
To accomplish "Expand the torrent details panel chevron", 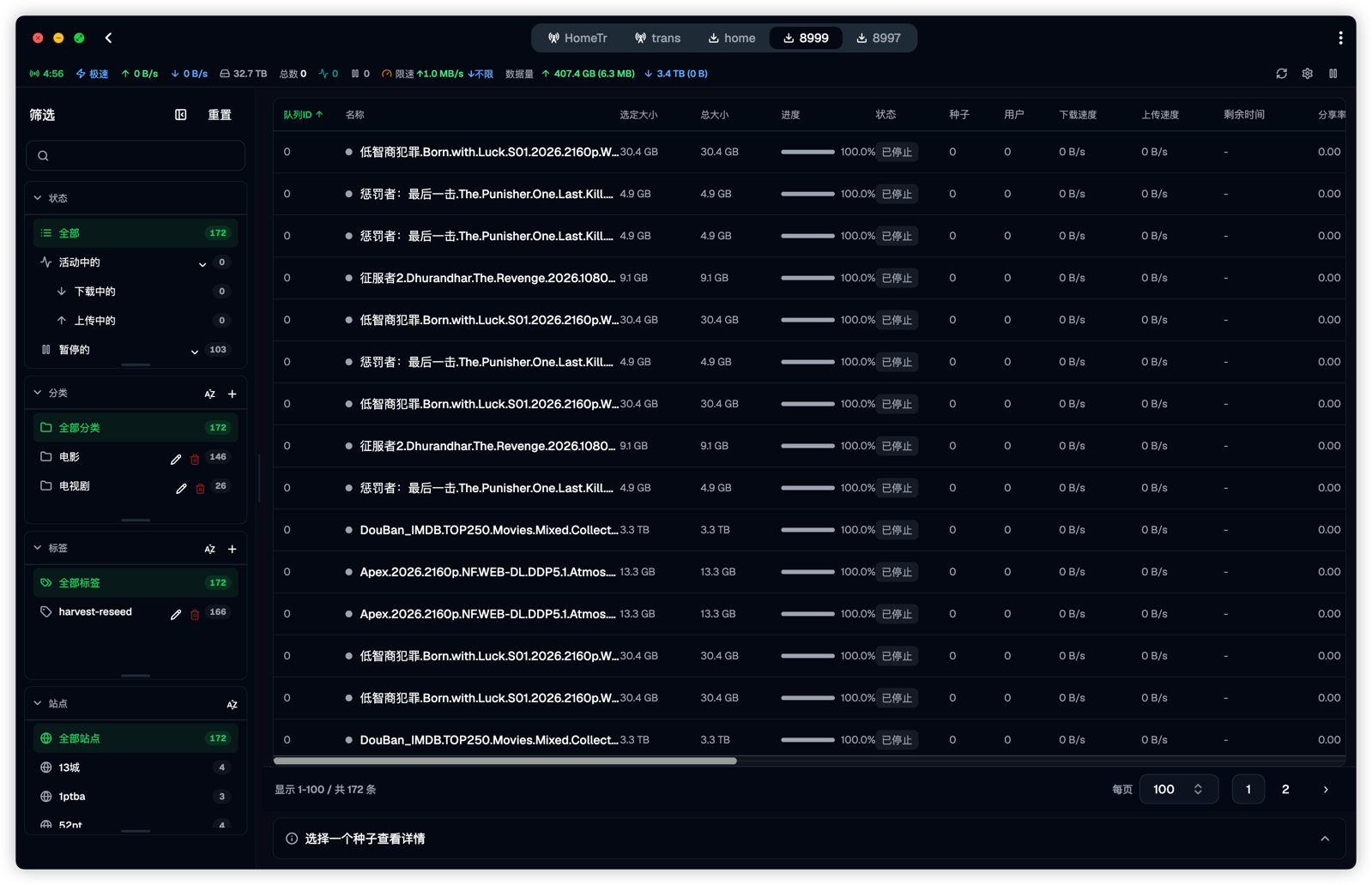I will [1325, 839].
